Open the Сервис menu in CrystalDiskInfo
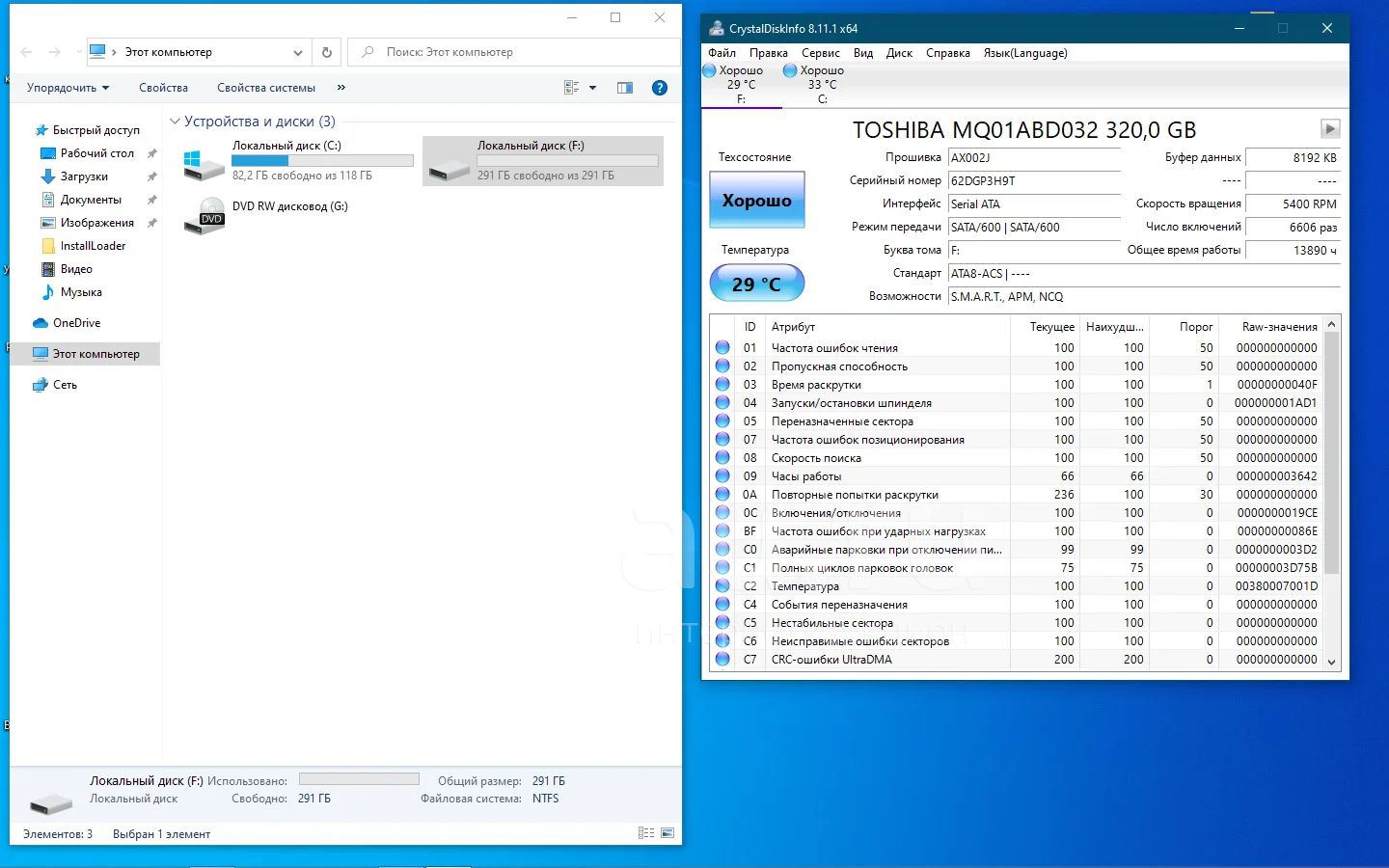 point(821,53)
